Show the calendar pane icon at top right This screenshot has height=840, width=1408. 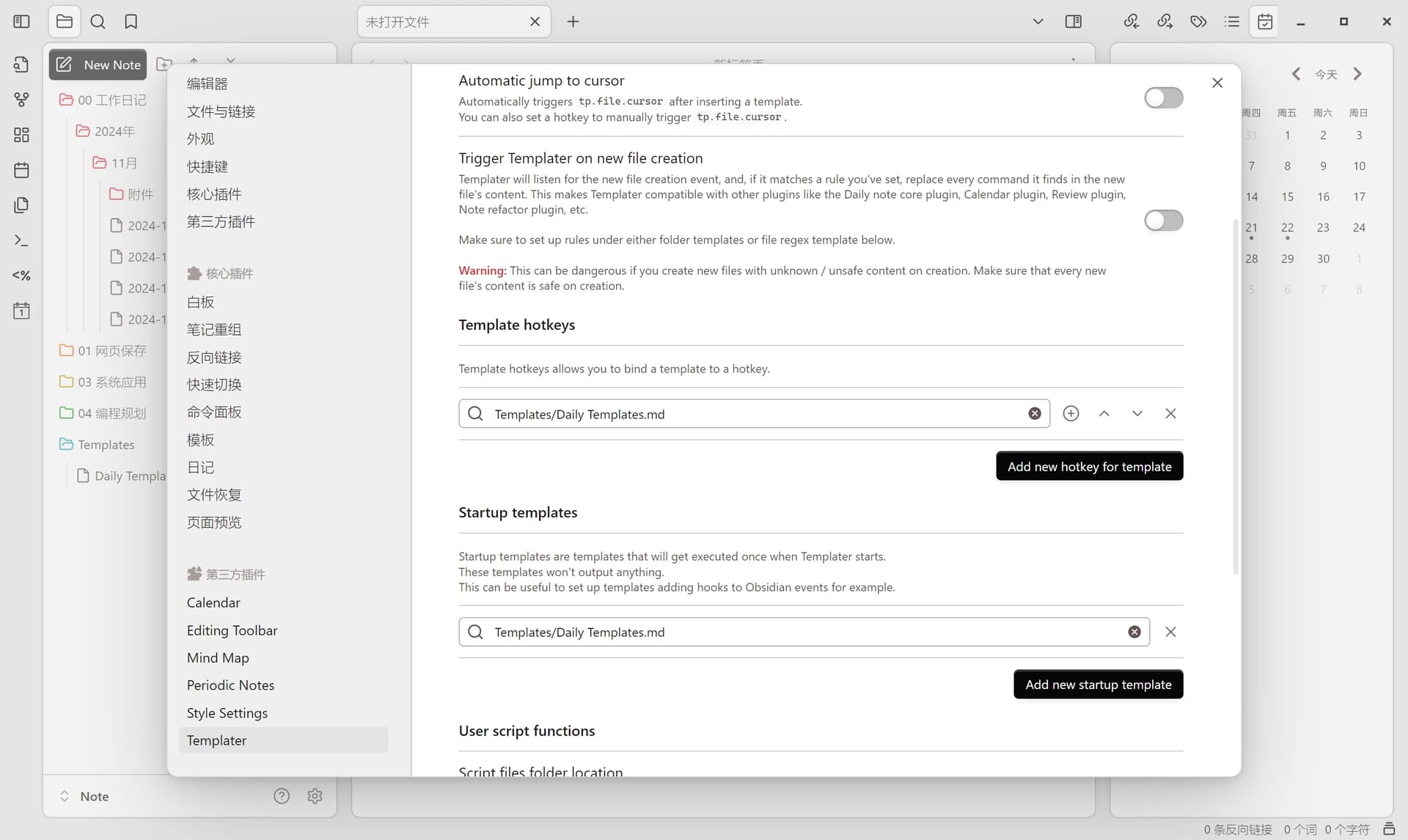point(1265,21)
